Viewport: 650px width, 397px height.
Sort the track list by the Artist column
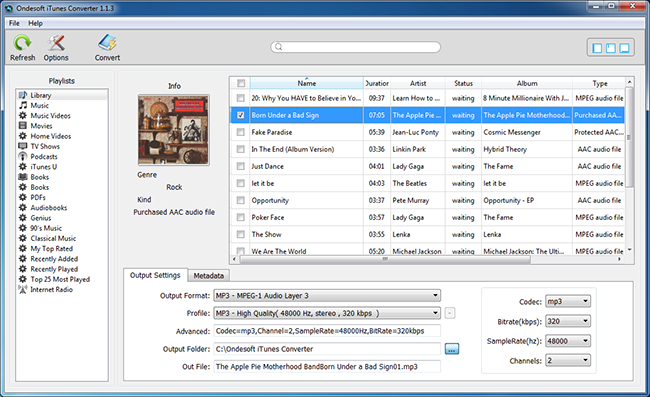pyautogui.click(x=418, y=83)
